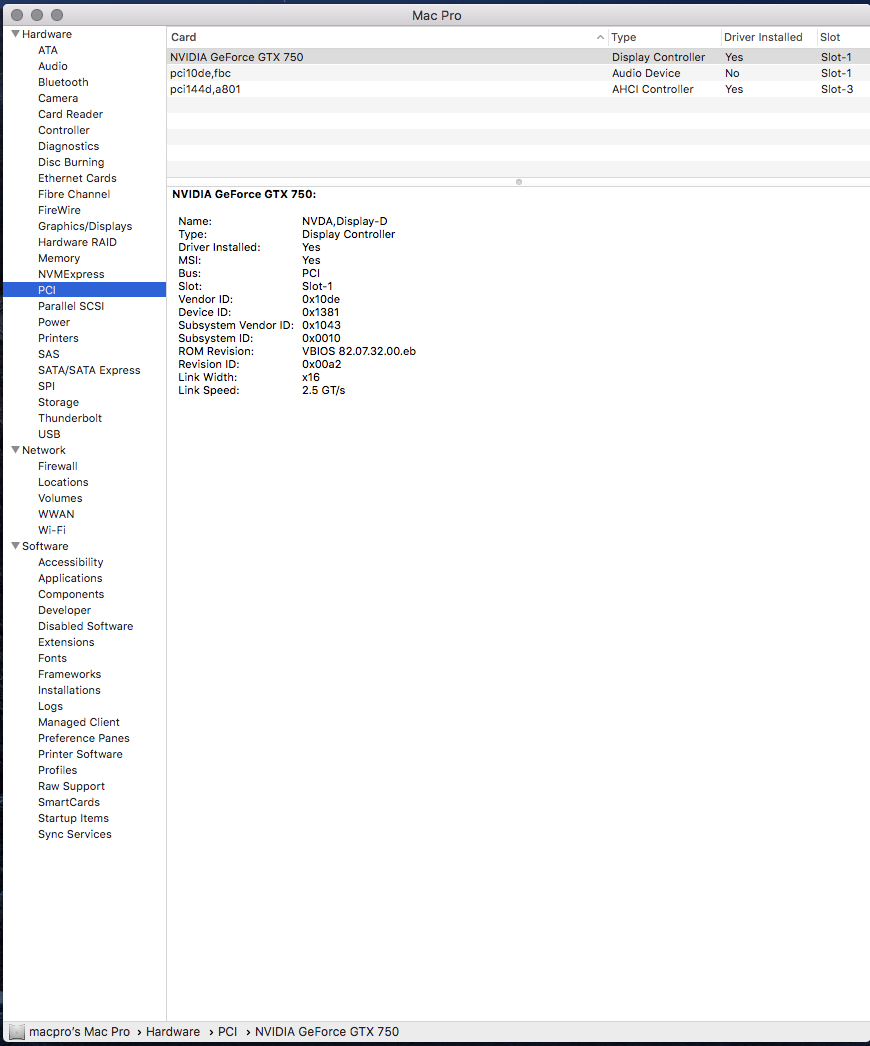Image resolution: width=870 pixels, height=1046 pixels.
Task: Open Installations under Software
Action: (69, 690)
